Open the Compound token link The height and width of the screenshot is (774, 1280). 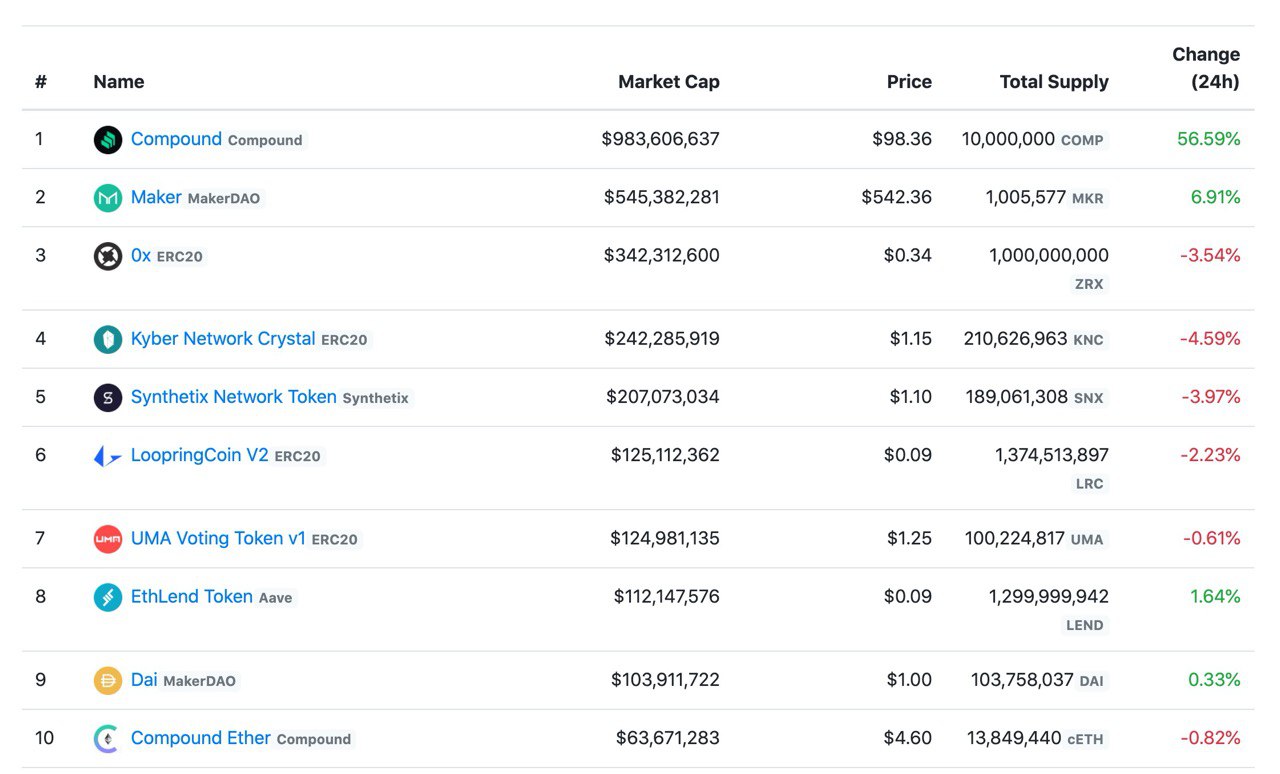[176, 139]
